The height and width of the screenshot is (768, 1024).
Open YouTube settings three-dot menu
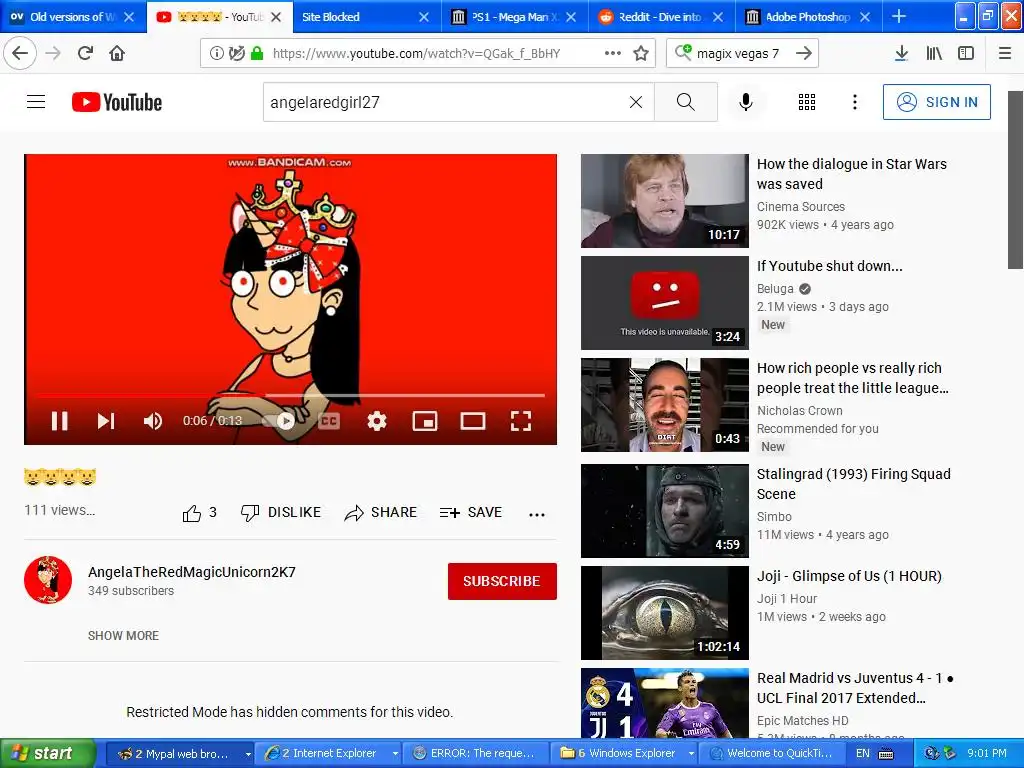[x=854, y=102]
